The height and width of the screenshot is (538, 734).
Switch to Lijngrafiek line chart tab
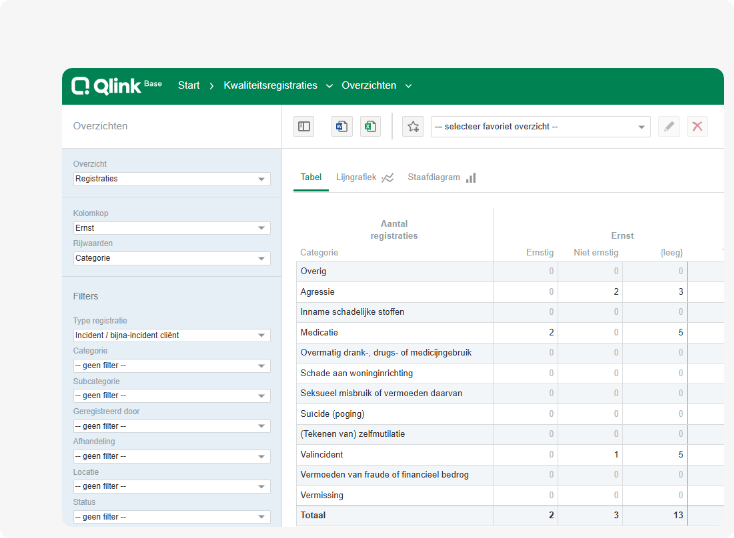pos(365,177)
